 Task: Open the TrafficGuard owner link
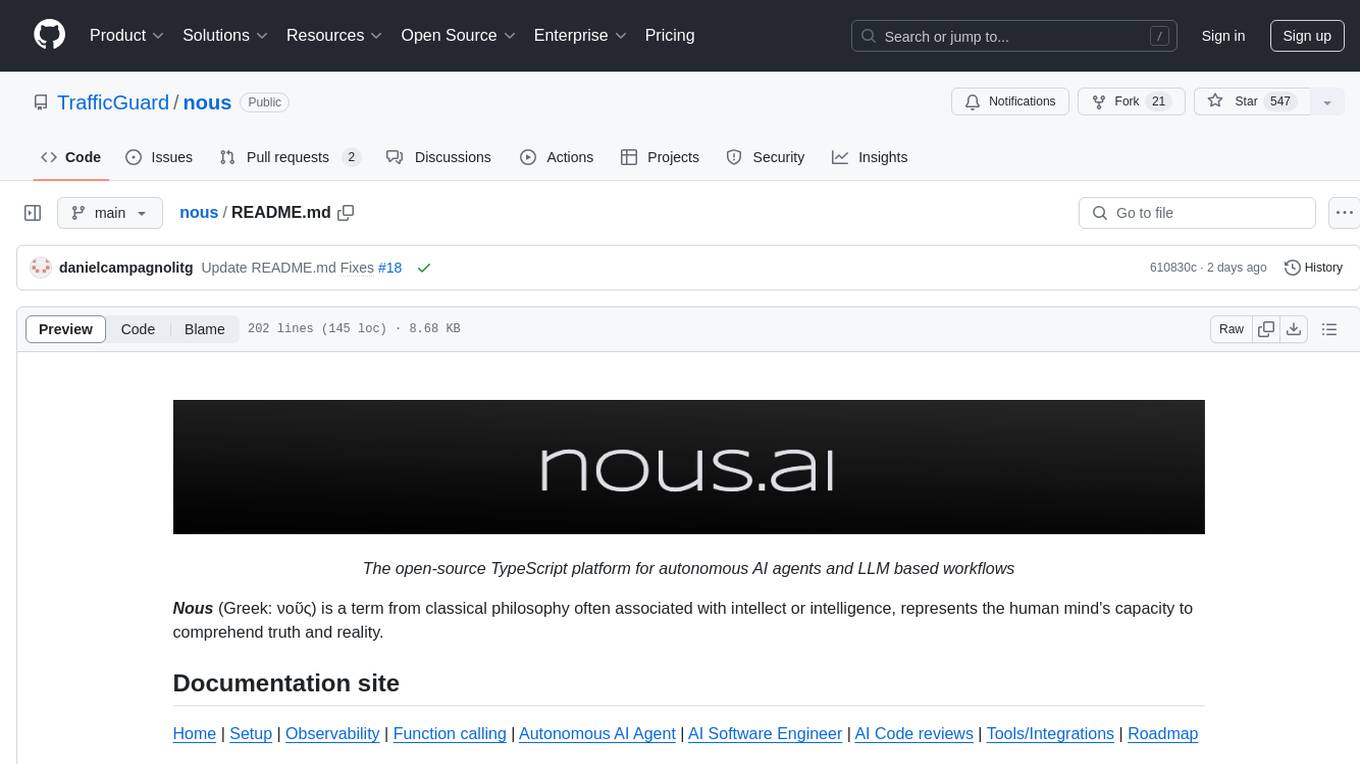click(x=113, y=102)
